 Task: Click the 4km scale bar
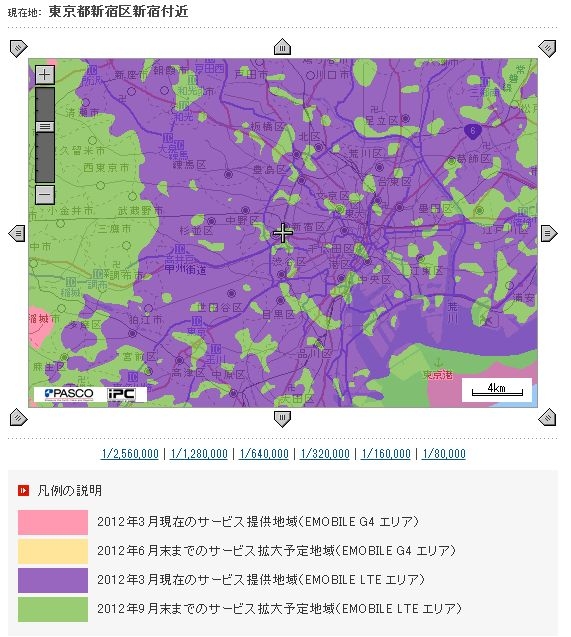pyautogui.click(x=497, y=390)
